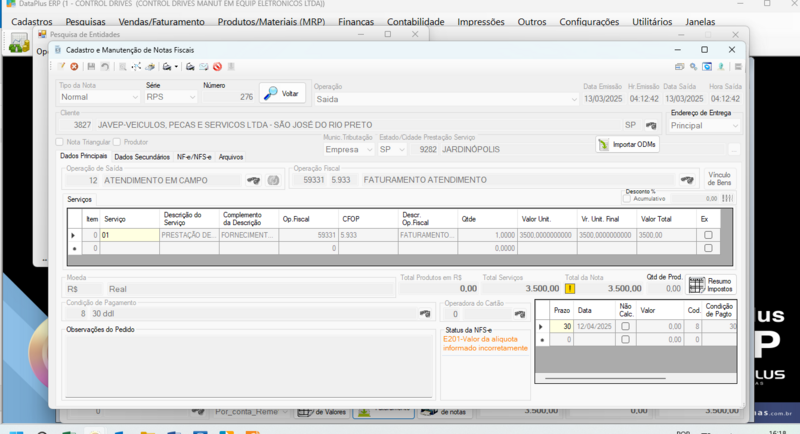Click the network nodes toolbar icon

pos(136,66)
